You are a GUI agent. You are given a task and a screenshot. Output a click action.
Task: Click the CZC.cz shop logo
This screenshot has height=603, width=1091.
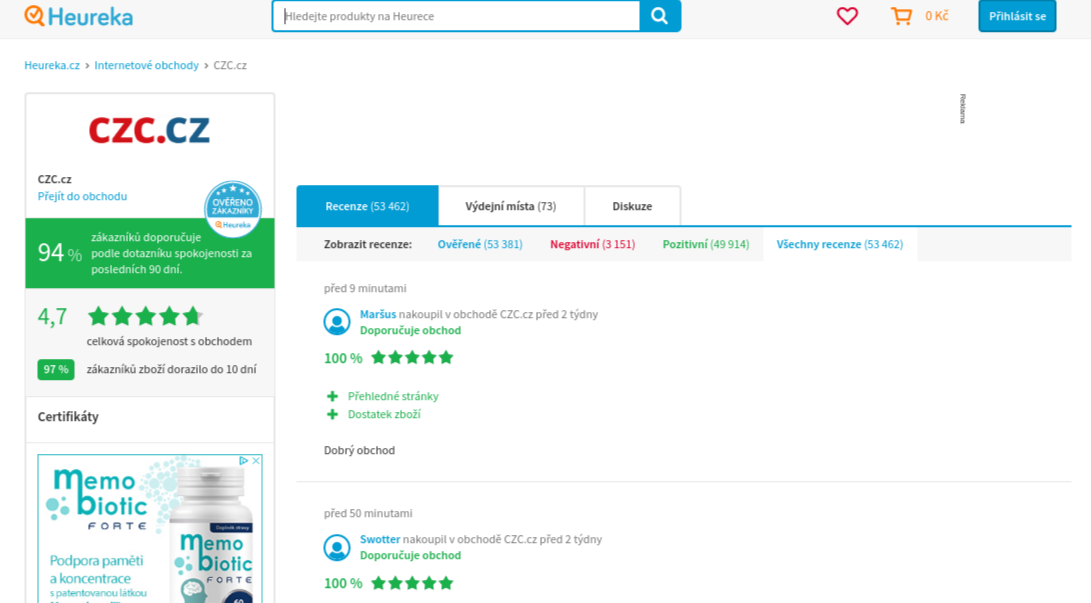tap(150, 130)
